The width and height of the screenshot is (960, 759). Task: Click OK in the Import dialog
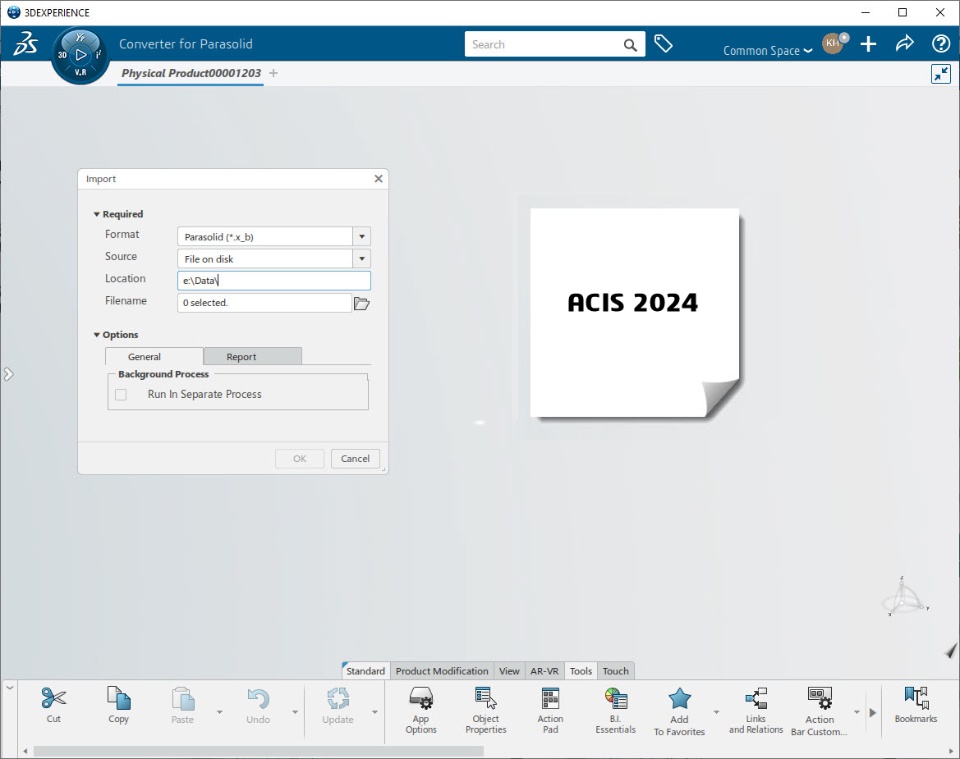299,458
